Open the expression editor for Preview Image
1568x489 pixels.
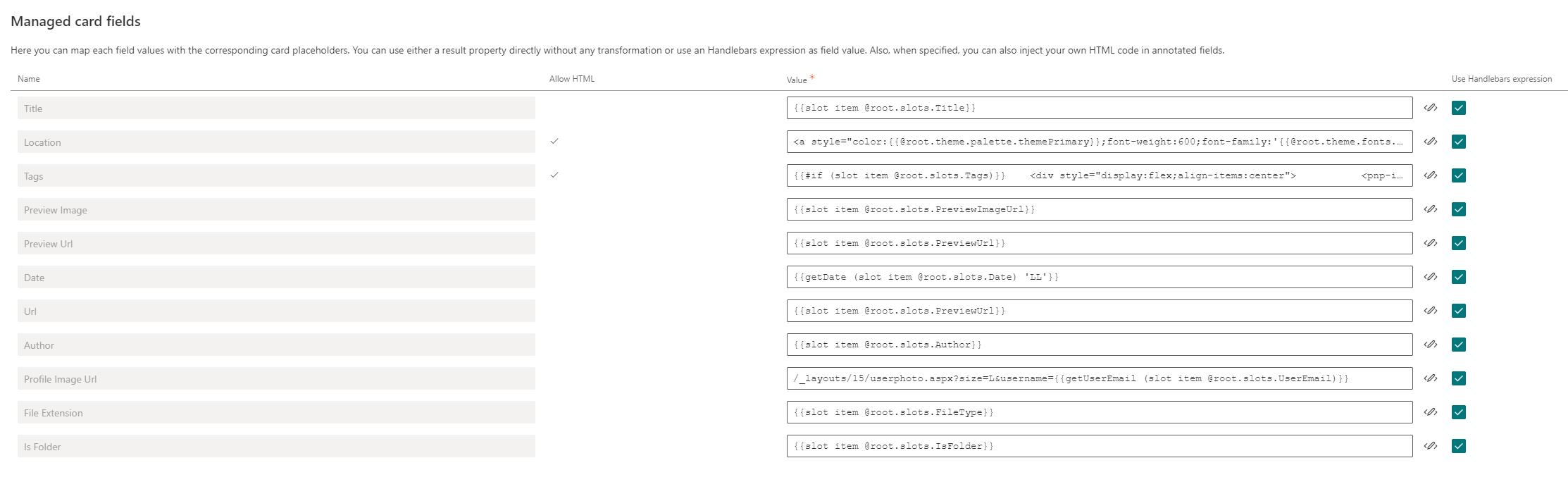coord(1431,209)
